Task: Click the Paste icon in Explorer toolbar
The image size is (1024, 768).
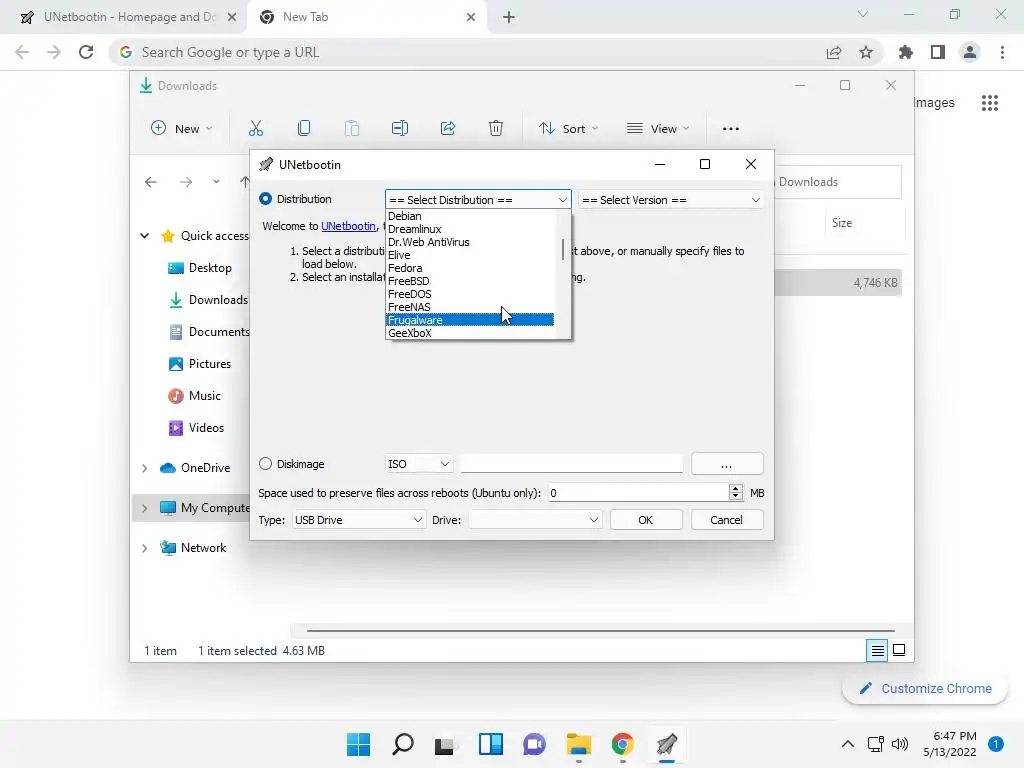Action: [352, 129]
